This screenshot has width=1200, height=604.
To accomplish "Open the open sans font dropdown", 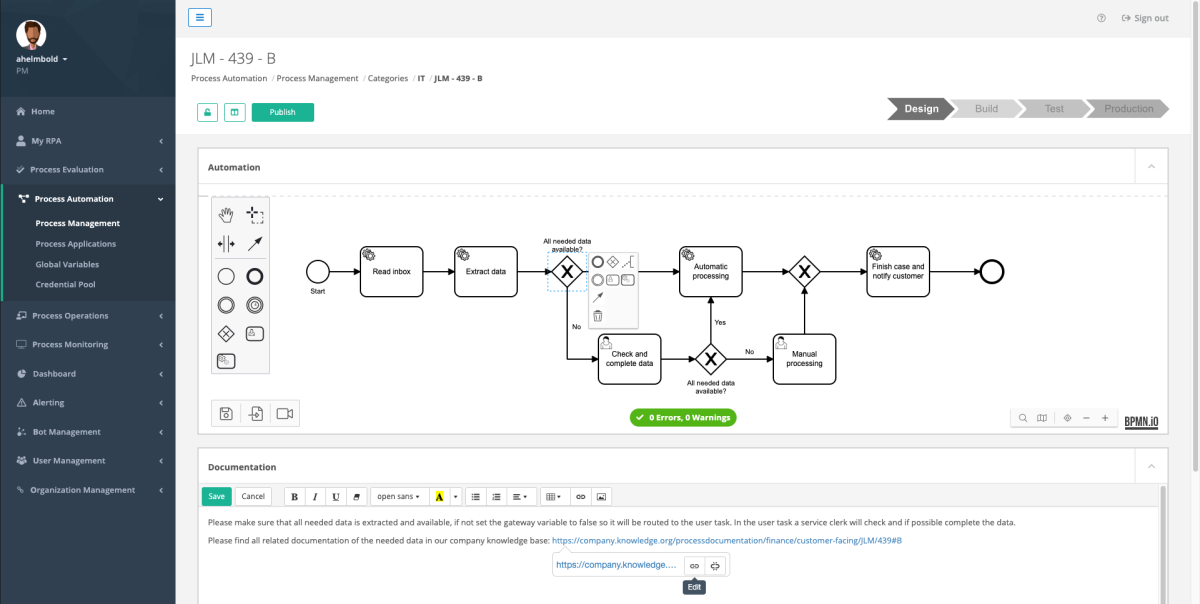I will point(399,496).
